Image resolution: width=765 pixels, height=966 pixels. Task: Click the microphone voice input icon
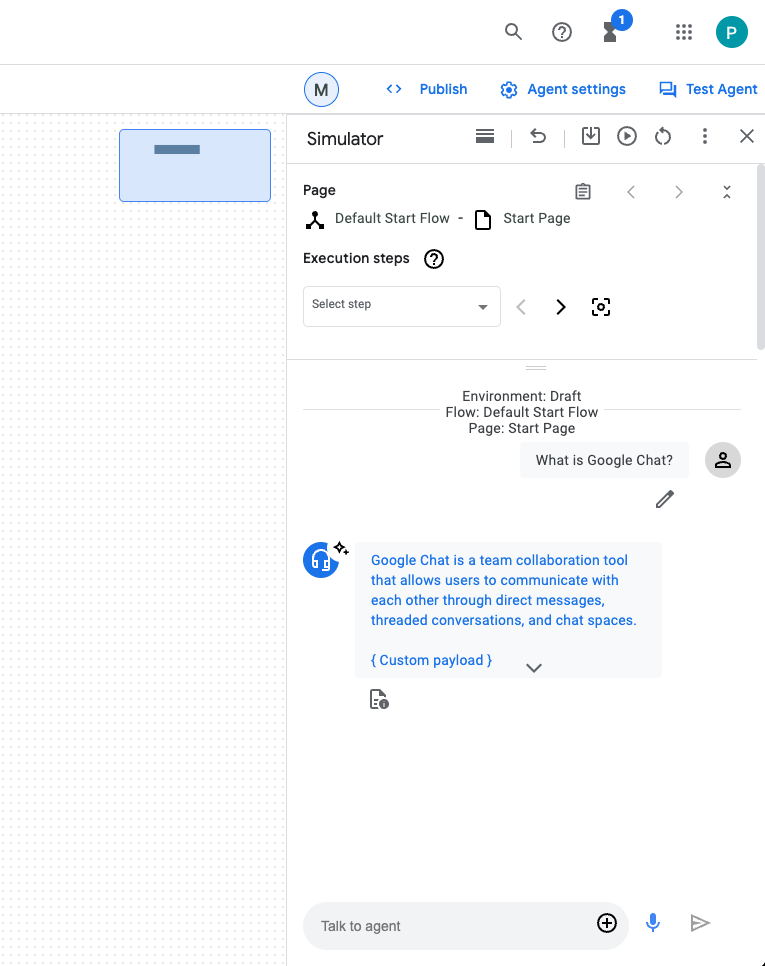653,923
